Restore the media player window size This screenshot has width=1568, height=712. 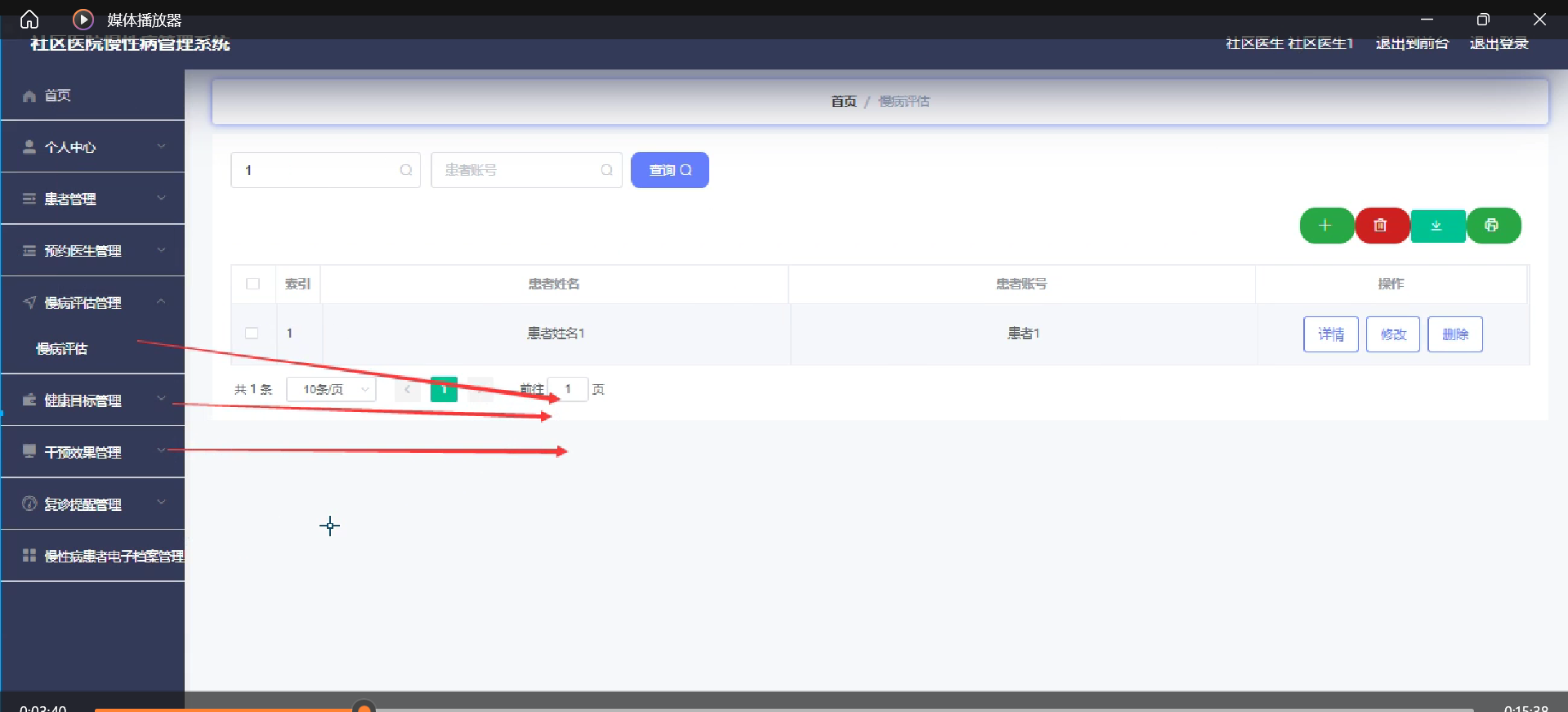pos(1483,20)
